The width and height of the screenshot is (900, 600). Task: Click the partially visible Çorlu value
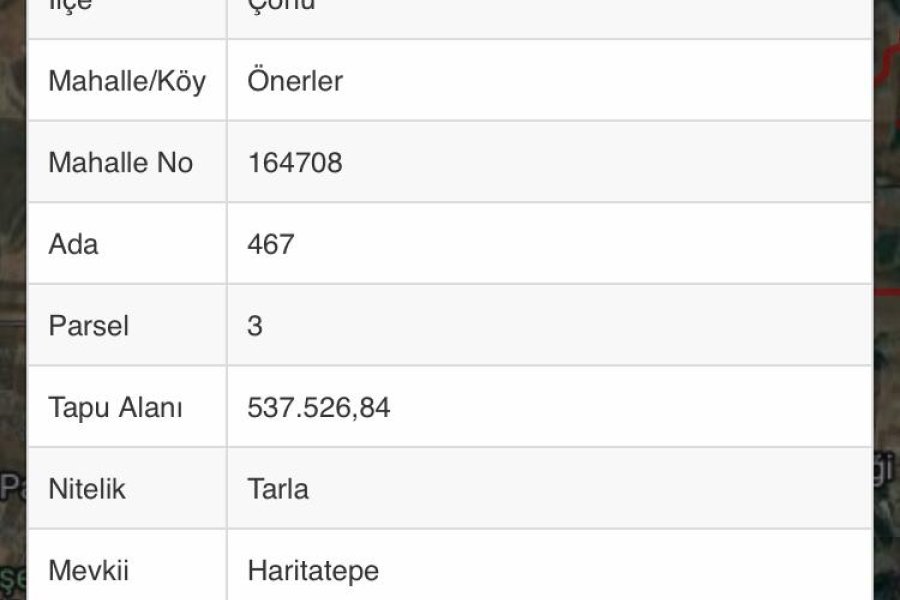click(x=281, y=5)
